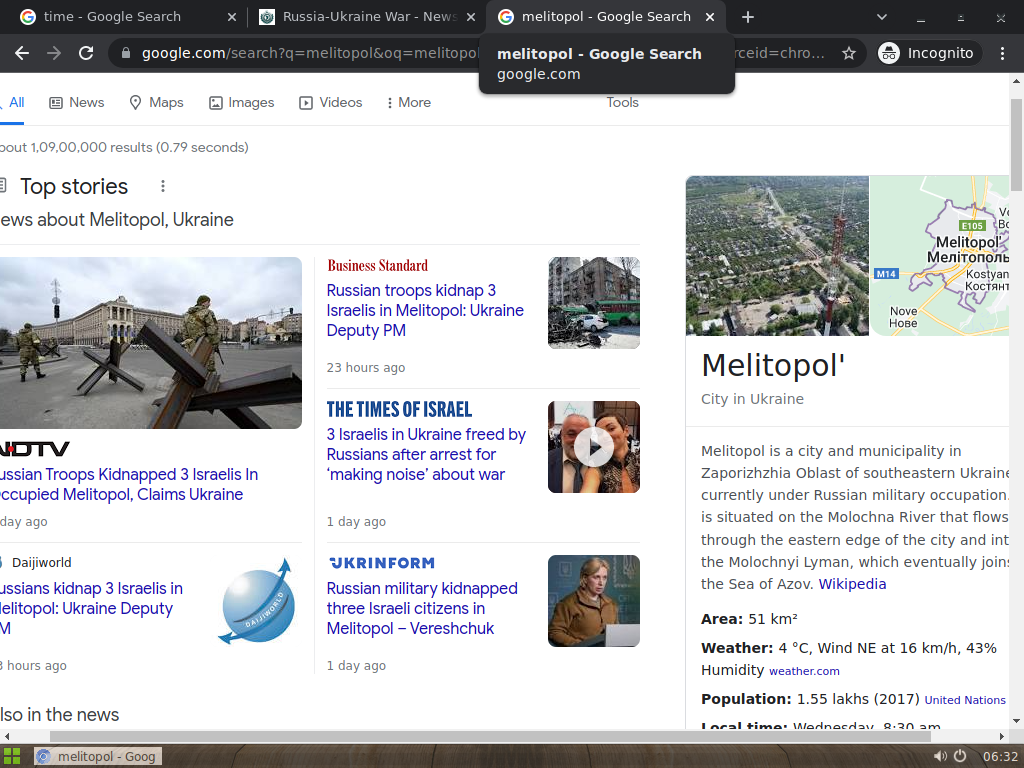Open the tab search chevron in title bar
The height and width of the screenshot is (768, 1024).
(x=882, y=17)
